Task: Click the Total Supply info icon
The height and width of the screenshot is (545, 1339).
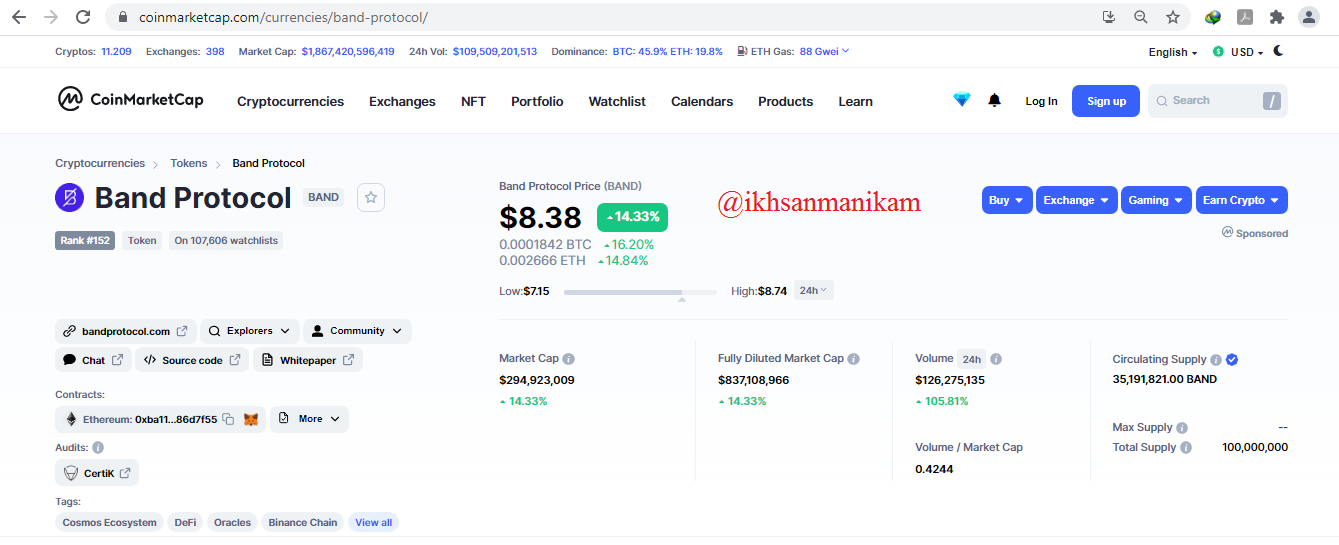Action: 1186,448
